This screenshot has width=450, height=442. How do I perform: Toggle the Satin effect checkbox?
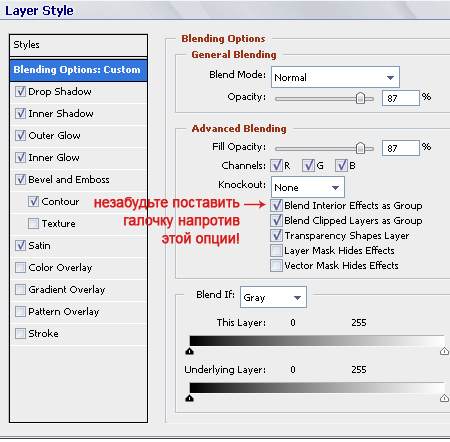(x=20, y=245)
